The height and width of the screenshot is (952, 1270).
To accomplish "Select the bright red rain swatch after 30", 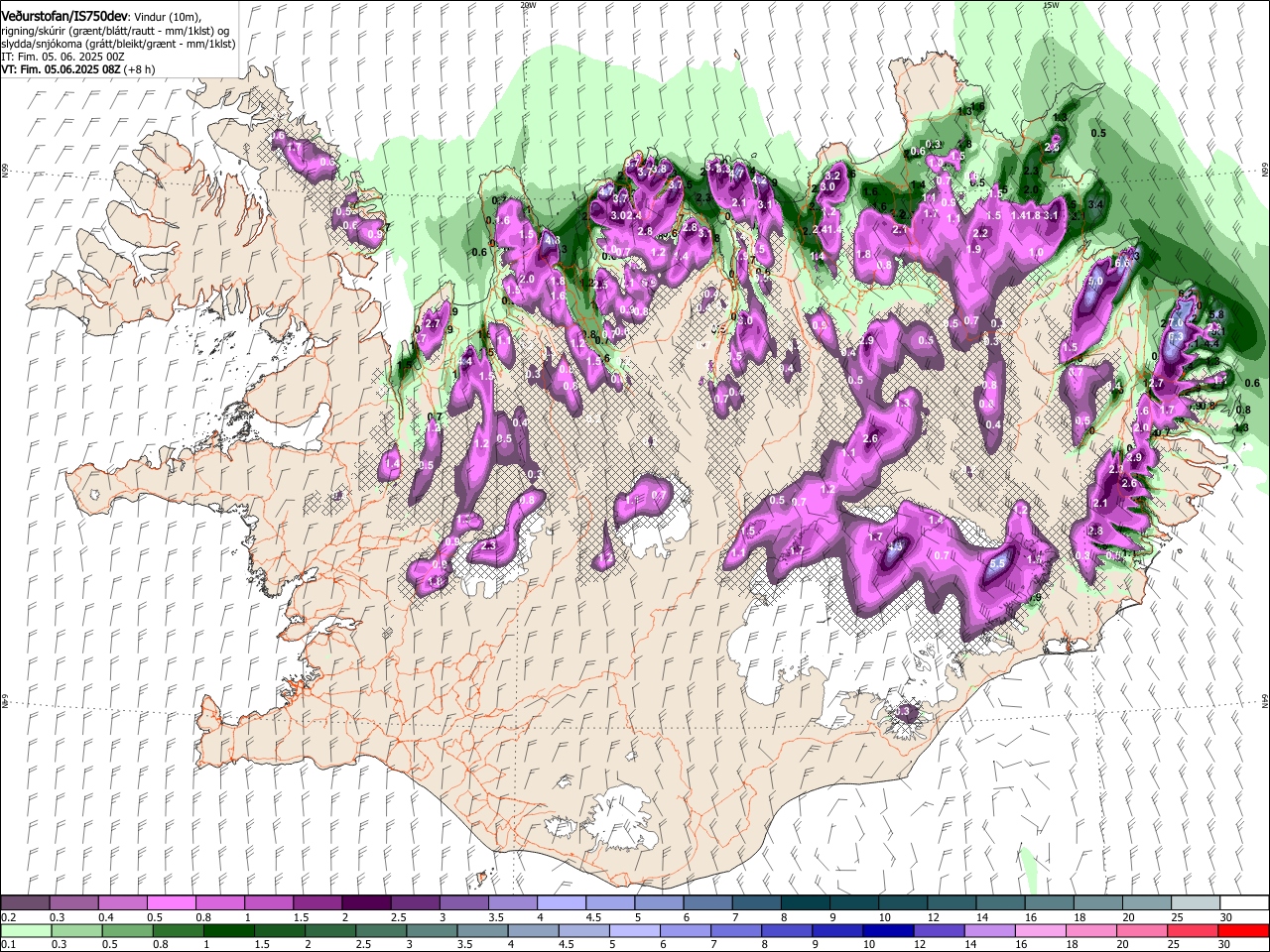I will [x=1243, y=930].
